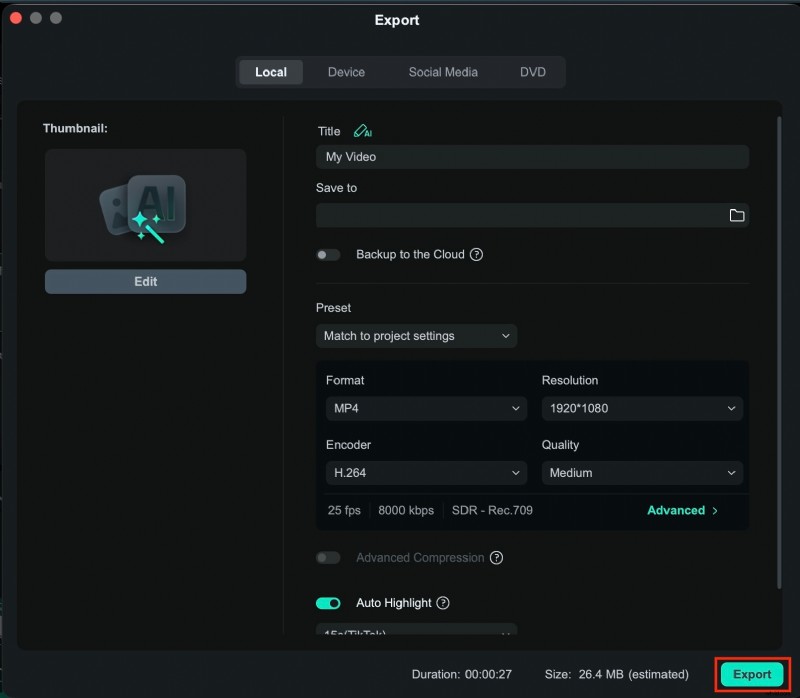Disable Auto Highlight

[328, 602]
